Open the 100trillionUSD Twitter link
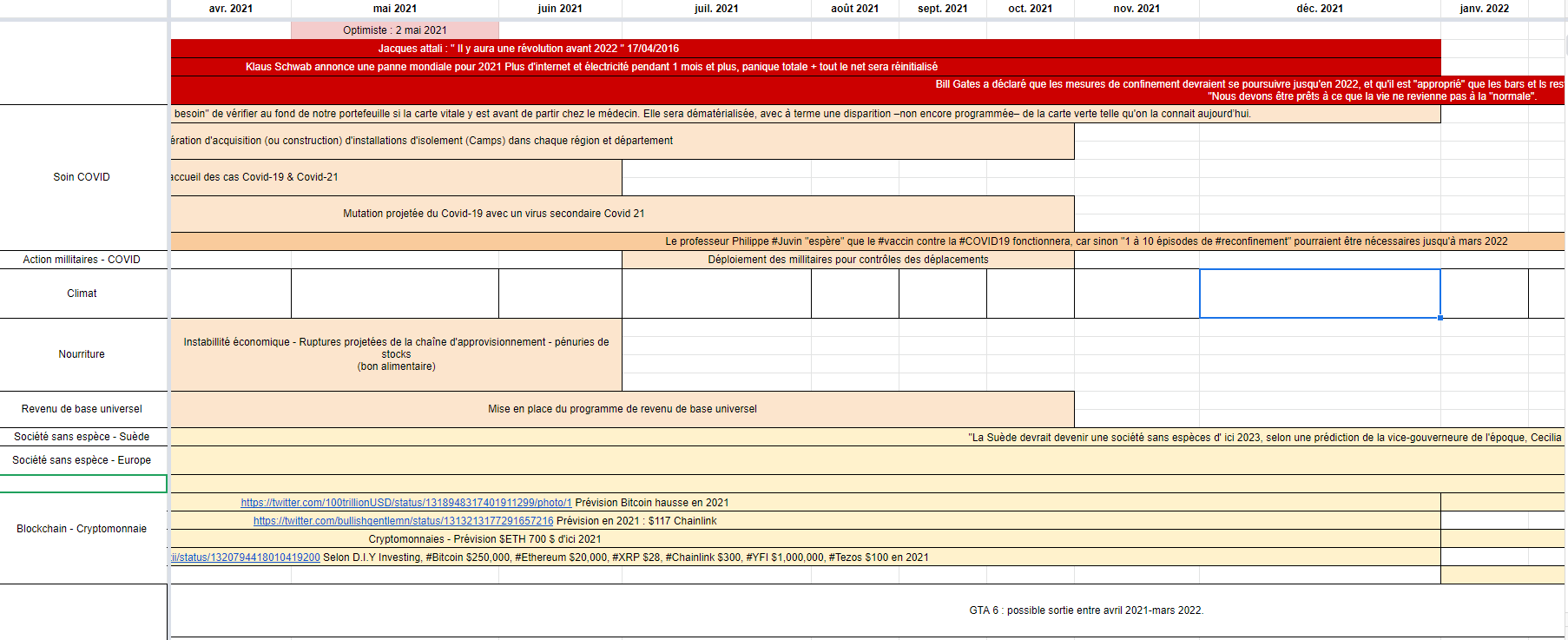Viewport: 1568px width, 640px height. tap(405, 503)
